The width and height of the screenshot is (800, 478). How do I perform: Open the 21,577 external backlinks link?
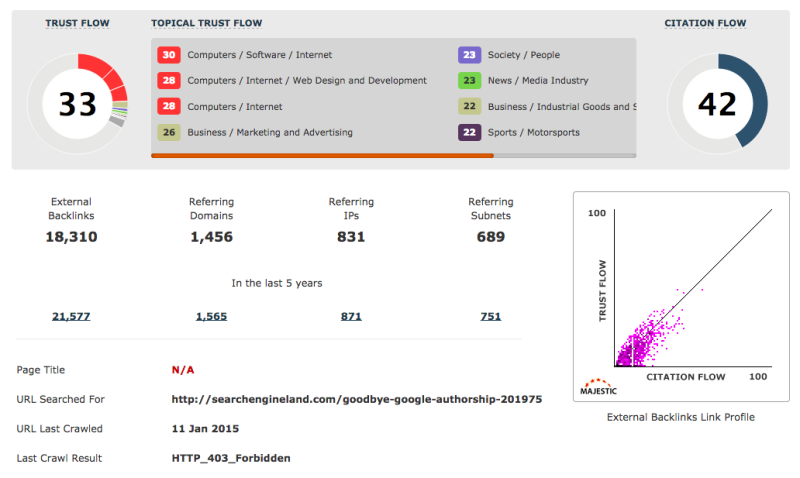[71, 316]
